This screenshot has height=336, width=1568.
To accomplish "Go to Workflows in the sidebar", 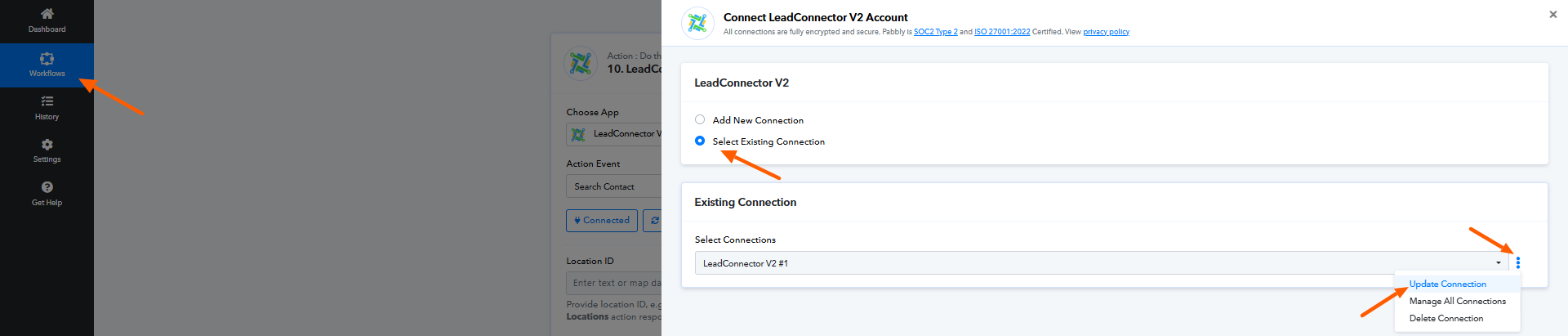I will [47, 65].
